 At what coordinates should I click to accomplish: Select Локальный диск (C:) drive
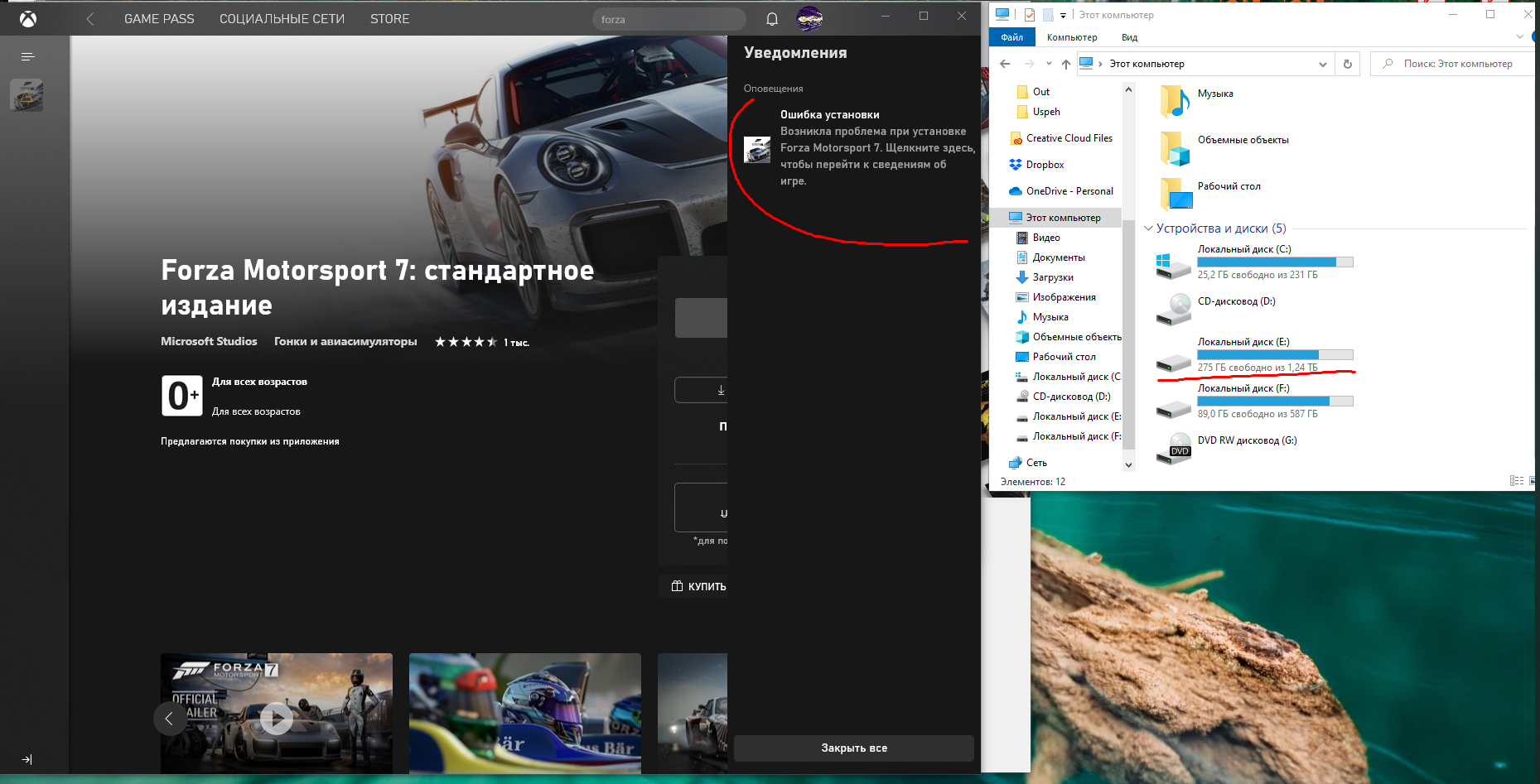pos(1255,262)
